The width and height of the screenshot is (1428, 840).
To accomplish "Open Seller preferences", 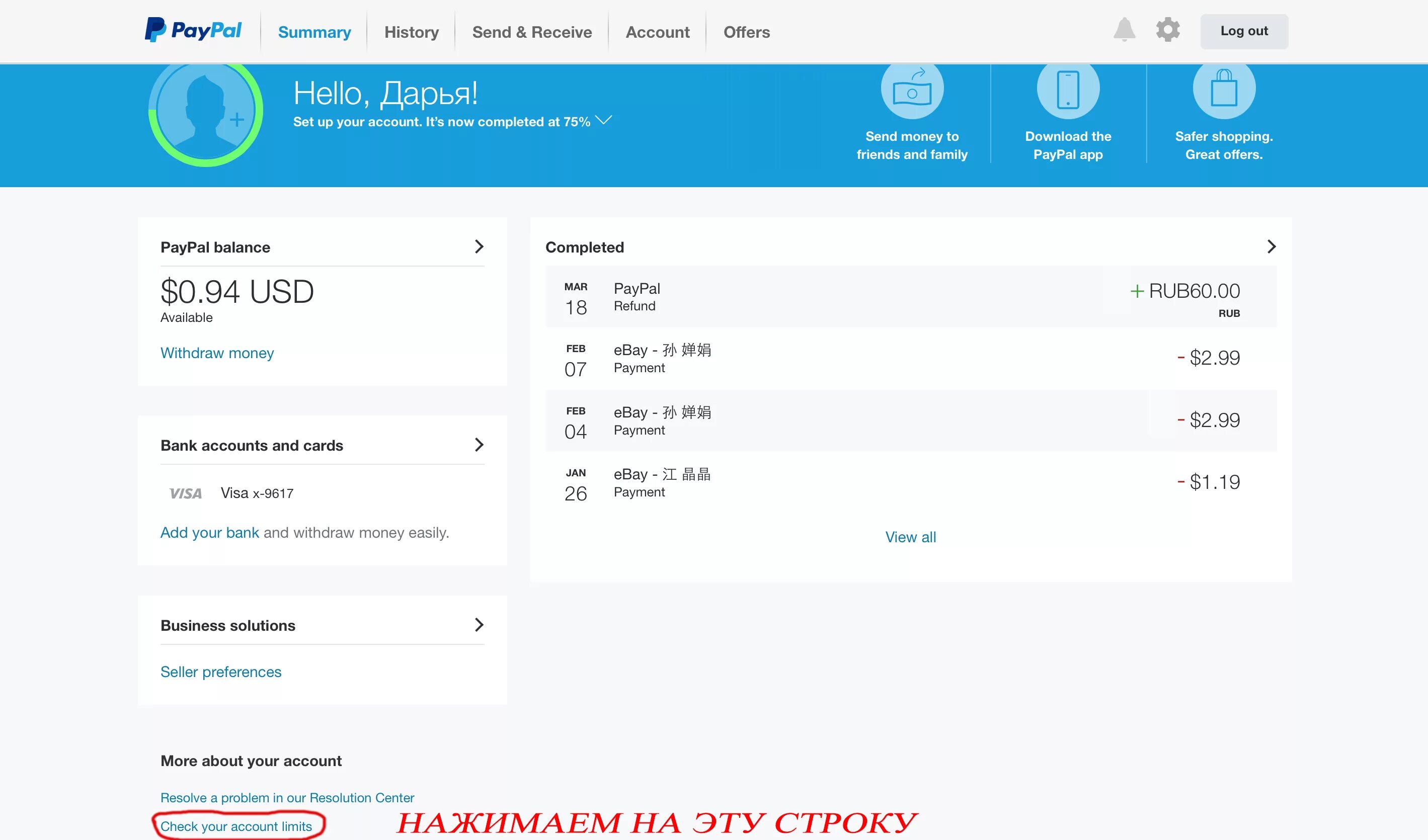I will 221,672.
